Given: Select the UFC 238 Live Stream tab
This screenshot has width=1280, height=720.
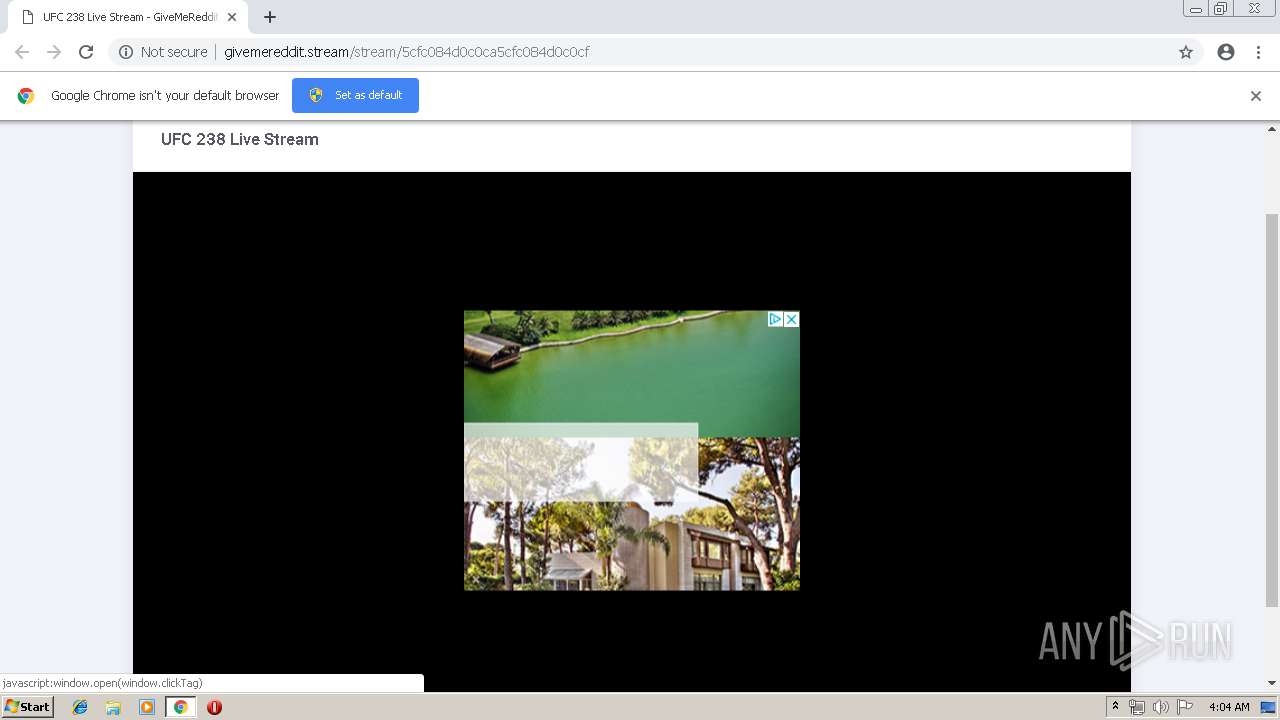Looking at the screenshot, I should (129, 17).
